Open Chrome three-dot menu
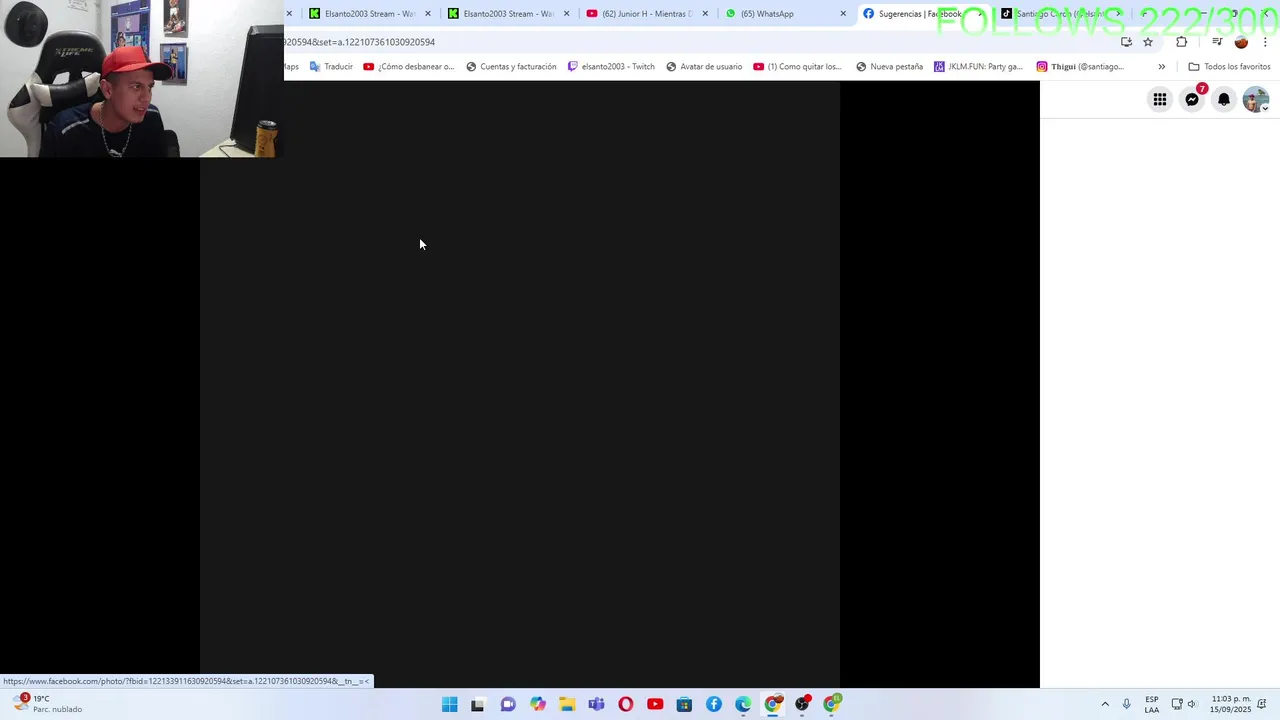 tap(1265, 42)
